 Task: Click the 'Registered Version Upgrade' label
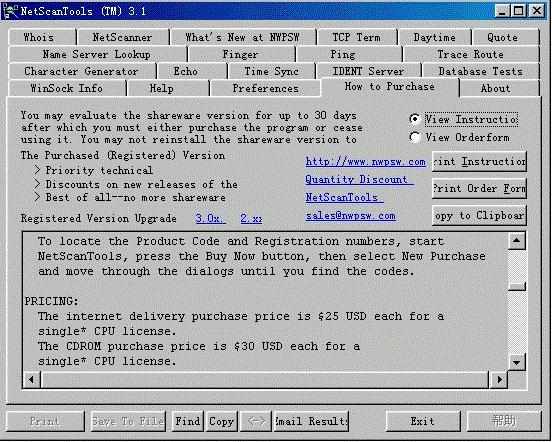pyautogui.click(x=99, y=218)
